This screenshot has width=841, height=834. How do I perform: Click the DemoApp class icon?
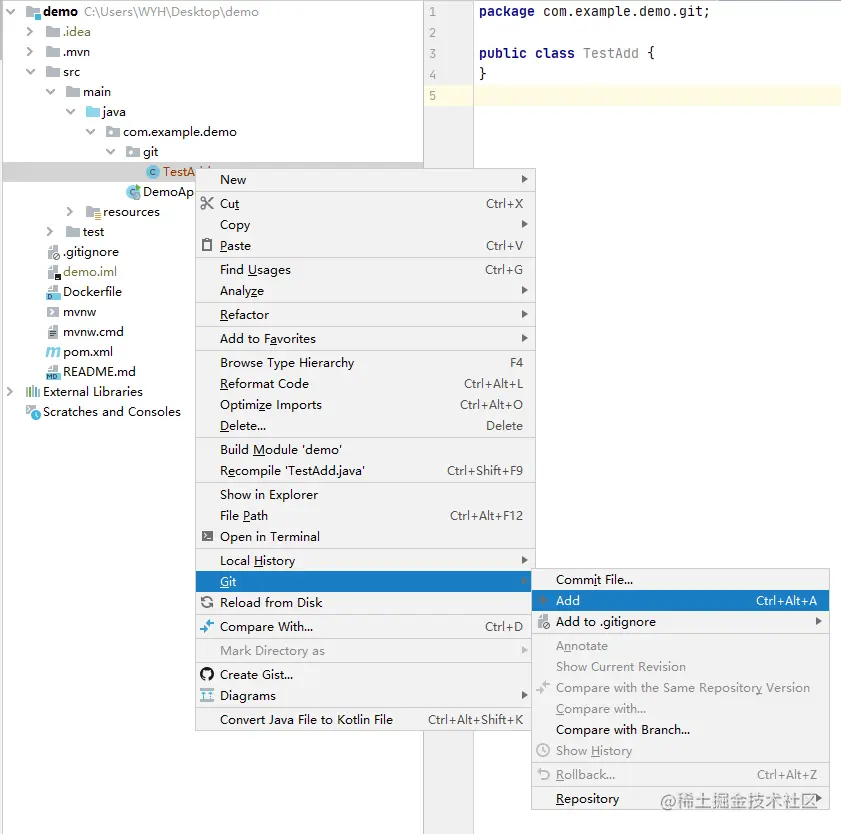tap(133, 191)
